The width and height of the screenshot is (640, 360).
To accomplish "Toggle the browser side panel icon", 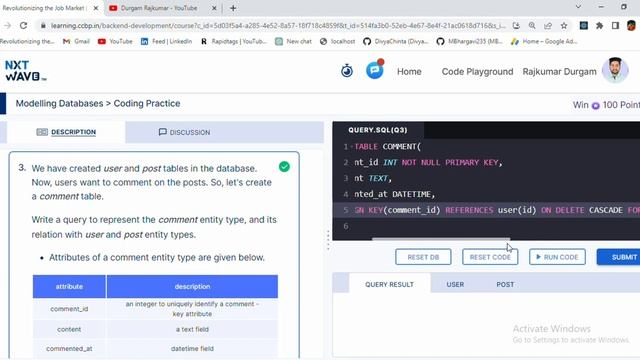I will [615, 25].
